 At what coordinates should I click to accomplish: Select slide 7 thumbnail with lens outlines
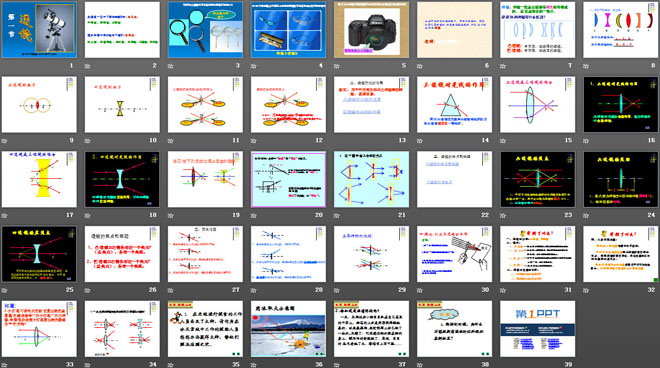538,30
